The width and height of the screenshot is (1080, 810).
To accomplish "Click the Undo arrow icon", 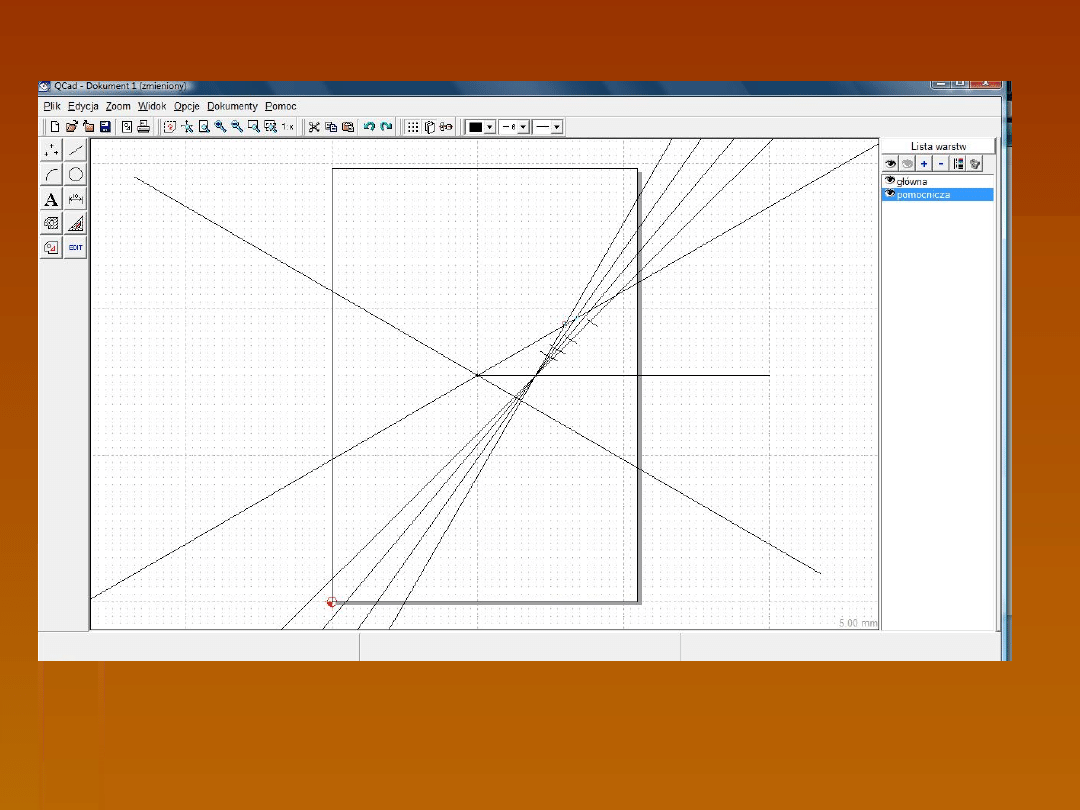I will click(369, 127).
